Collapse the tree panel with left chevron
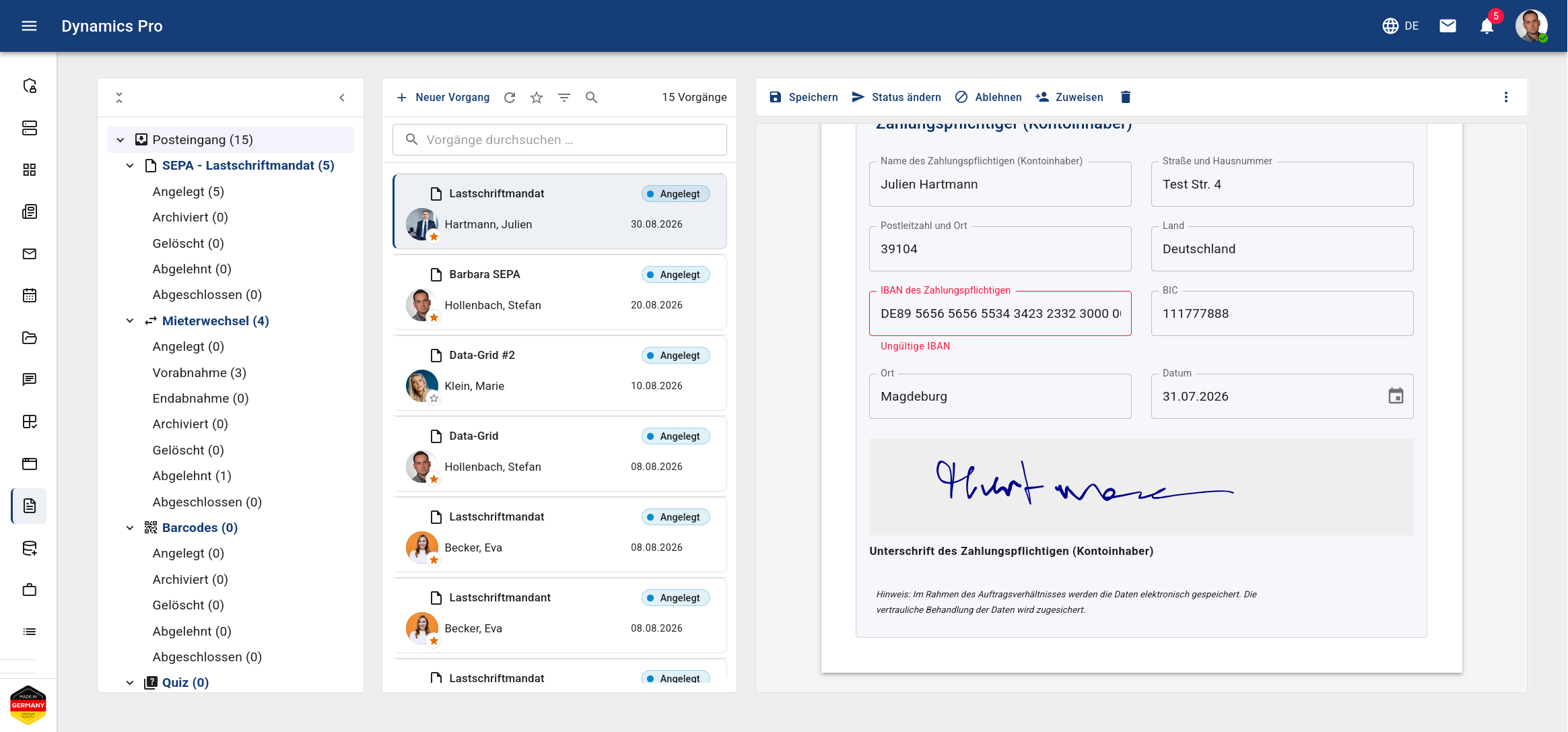 [x=342, y=98]
